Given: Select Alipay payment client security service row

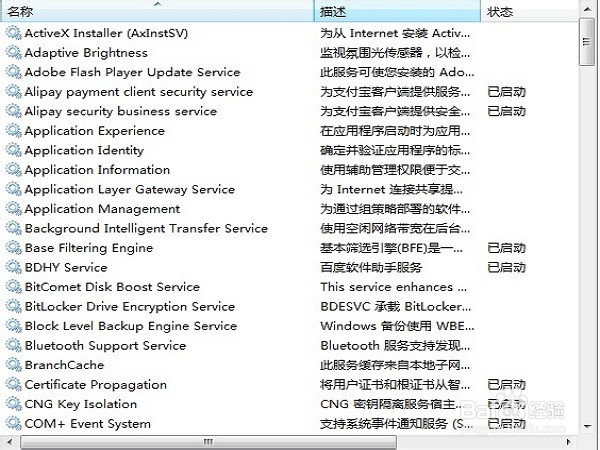Looking at the screenshot, I should [289, 91].
